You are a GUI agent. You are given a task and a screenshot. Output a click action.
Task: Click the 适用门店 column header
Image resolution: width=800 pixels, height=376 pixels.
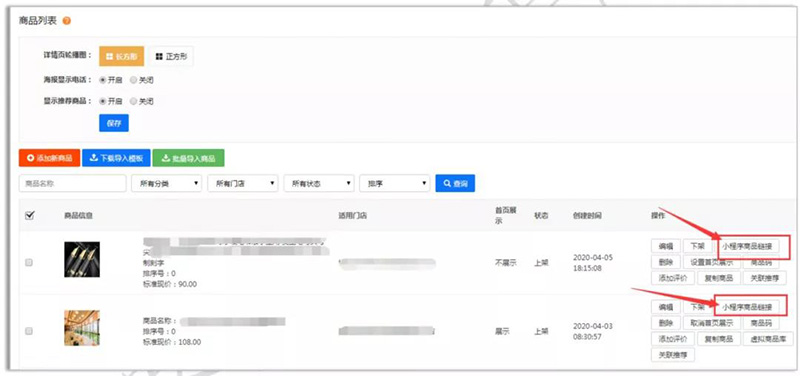point(353,215)
